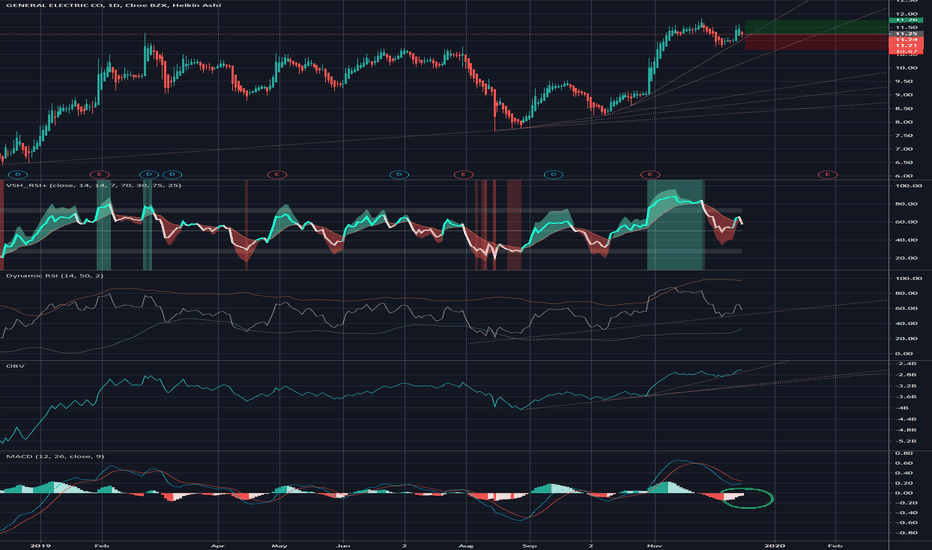The width and height of the screenshot is (932, 550).
Task: Click the 8.00 level on the price axis
Action: (904, 122)
